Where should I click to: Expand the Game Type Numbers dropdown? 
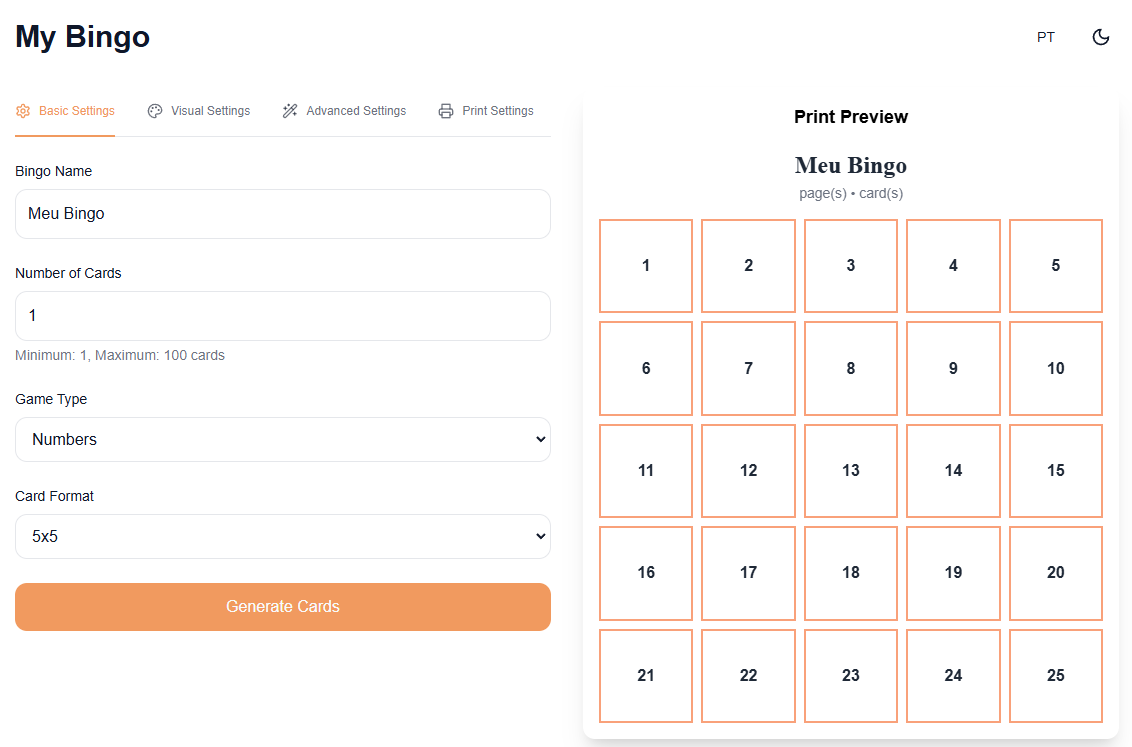pos(283,440)
